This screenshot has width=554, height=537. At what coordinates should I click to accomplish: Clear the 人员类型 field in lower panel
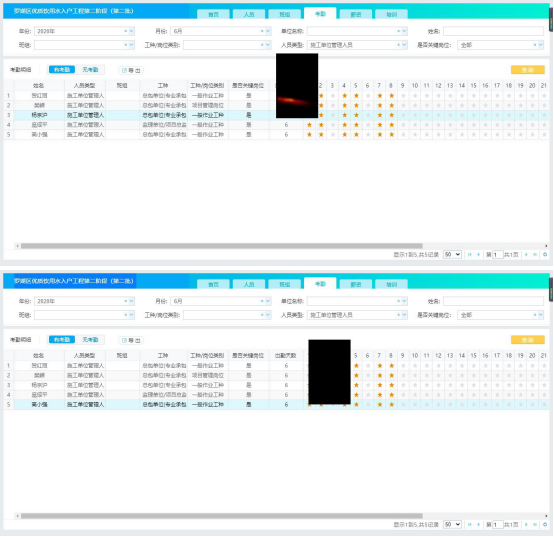[x=399, y=315]
